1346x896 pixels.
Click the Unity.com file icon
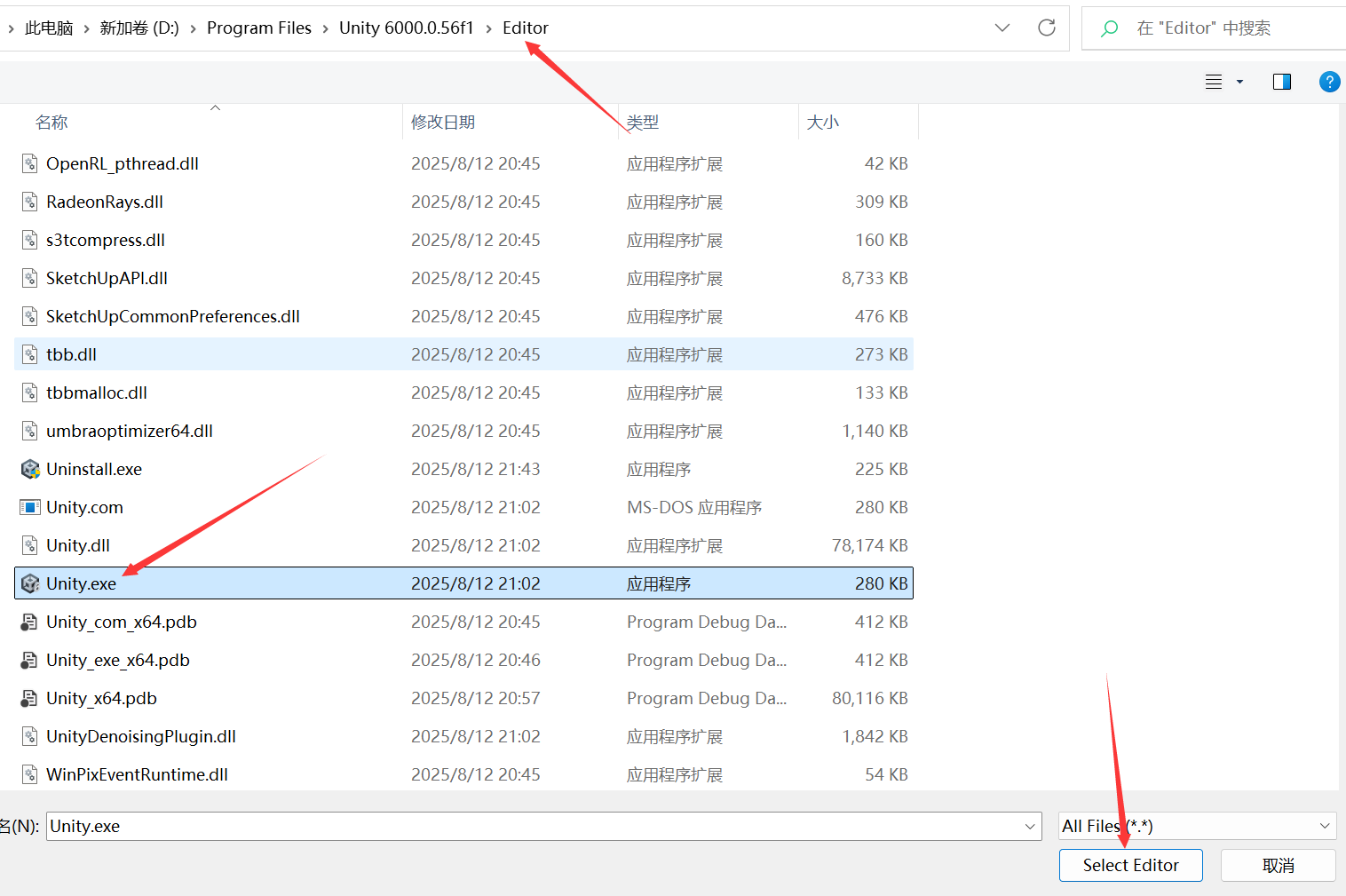30,507
